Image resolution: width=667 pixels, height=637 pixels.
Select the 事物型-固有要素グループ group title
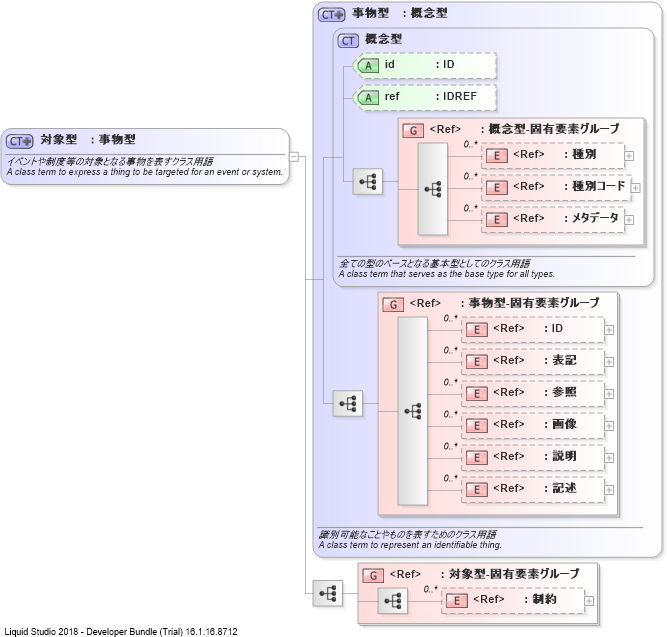tap(534, 303)
